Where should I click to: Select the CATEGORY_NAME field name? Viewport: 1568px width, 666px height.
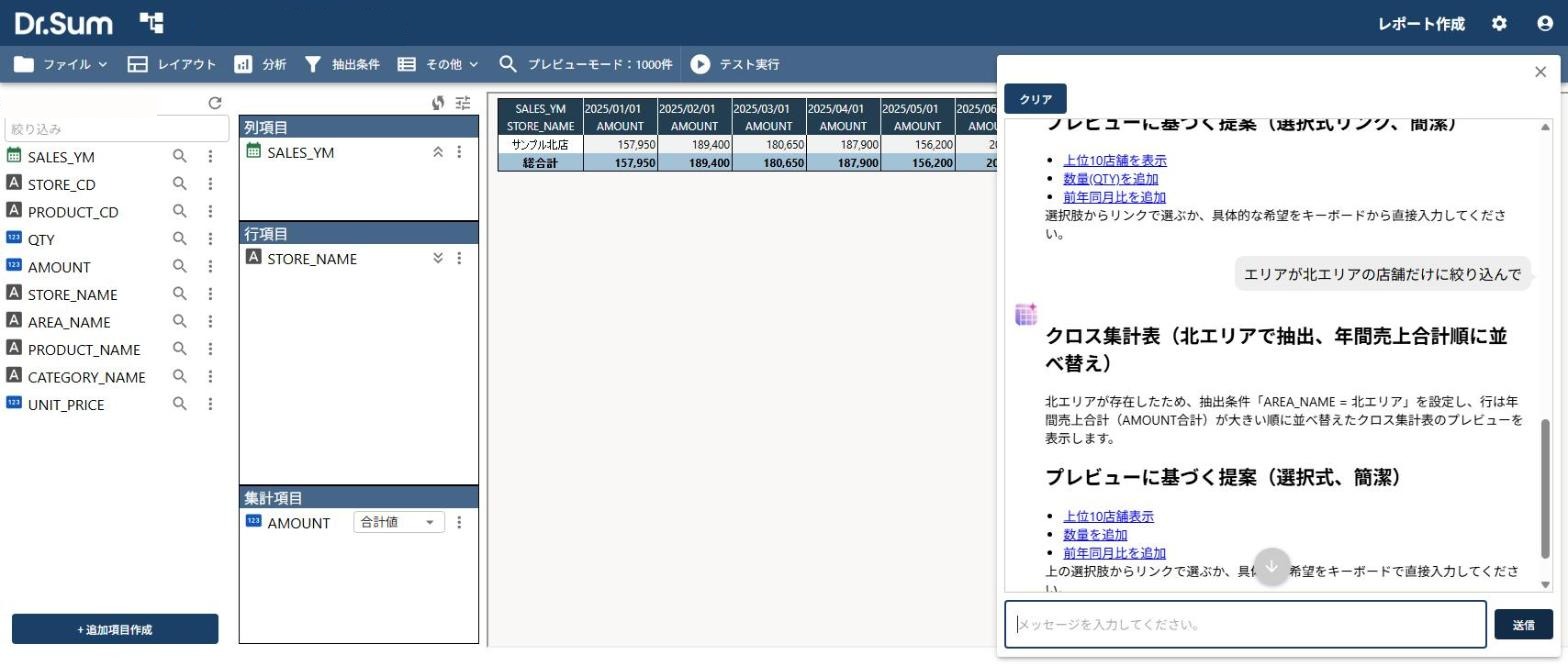coord(86,377)
